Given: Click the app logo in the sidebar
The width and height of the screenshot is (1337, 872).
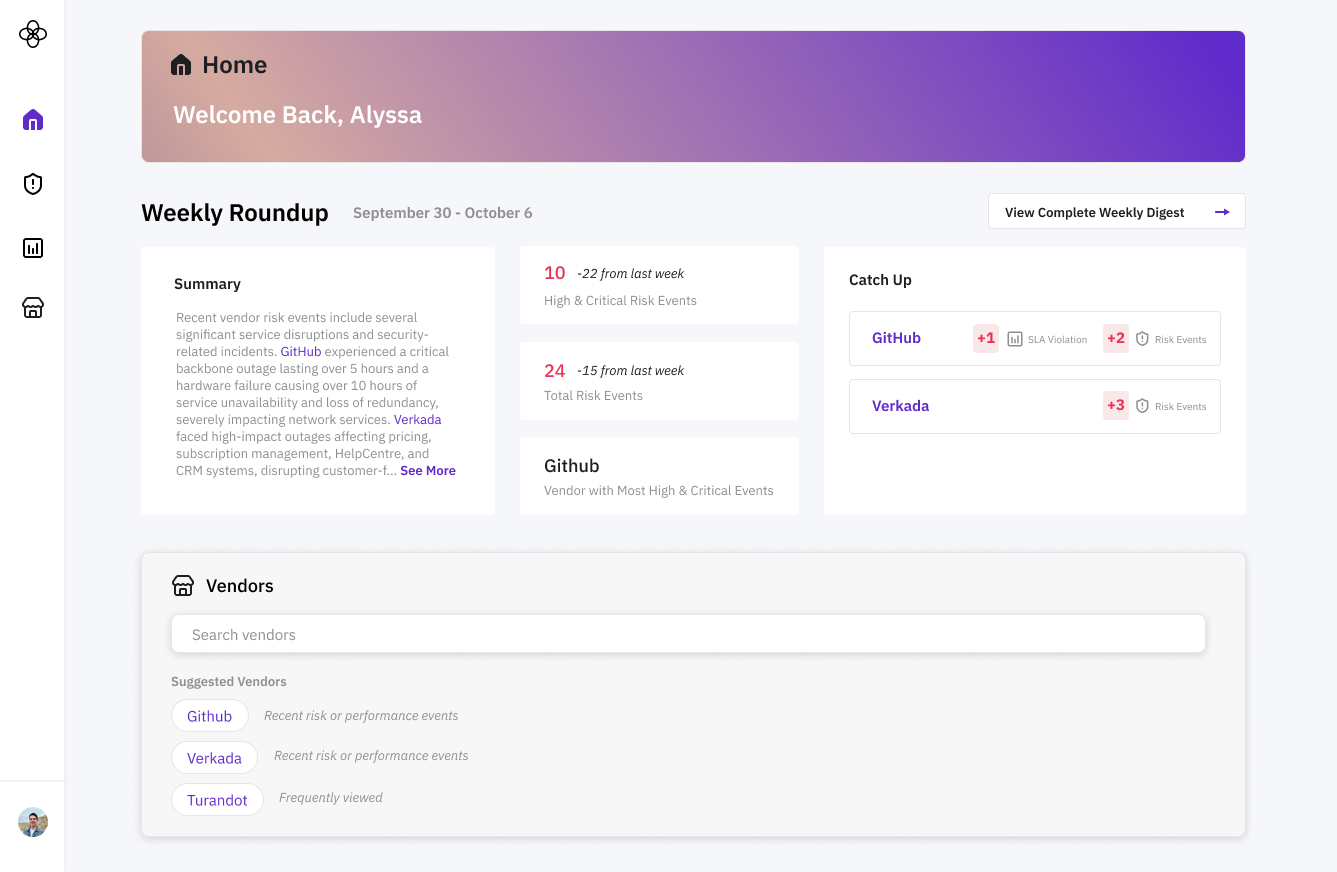Looking at the screenshot, I should tap(33, 34).
